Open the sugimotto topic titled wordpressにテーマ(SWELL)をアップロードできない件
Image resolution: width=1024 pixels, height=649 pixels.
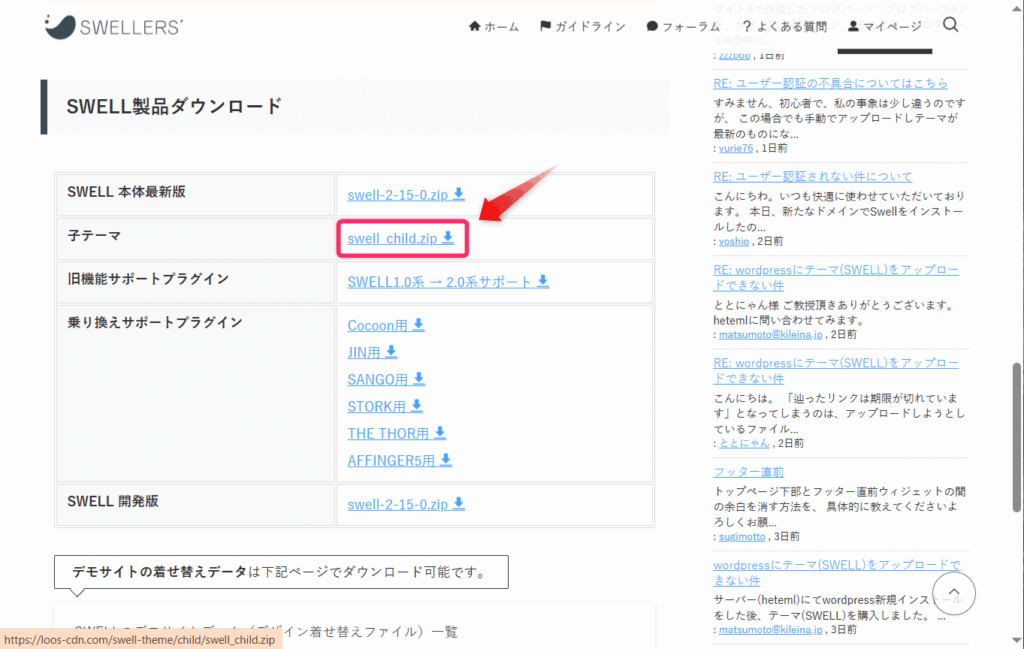click(x=837, y=573)
